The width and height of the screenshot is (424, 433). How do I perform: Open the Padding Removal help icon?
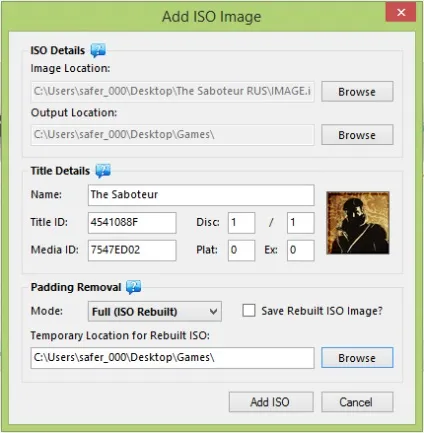point(134,287)
